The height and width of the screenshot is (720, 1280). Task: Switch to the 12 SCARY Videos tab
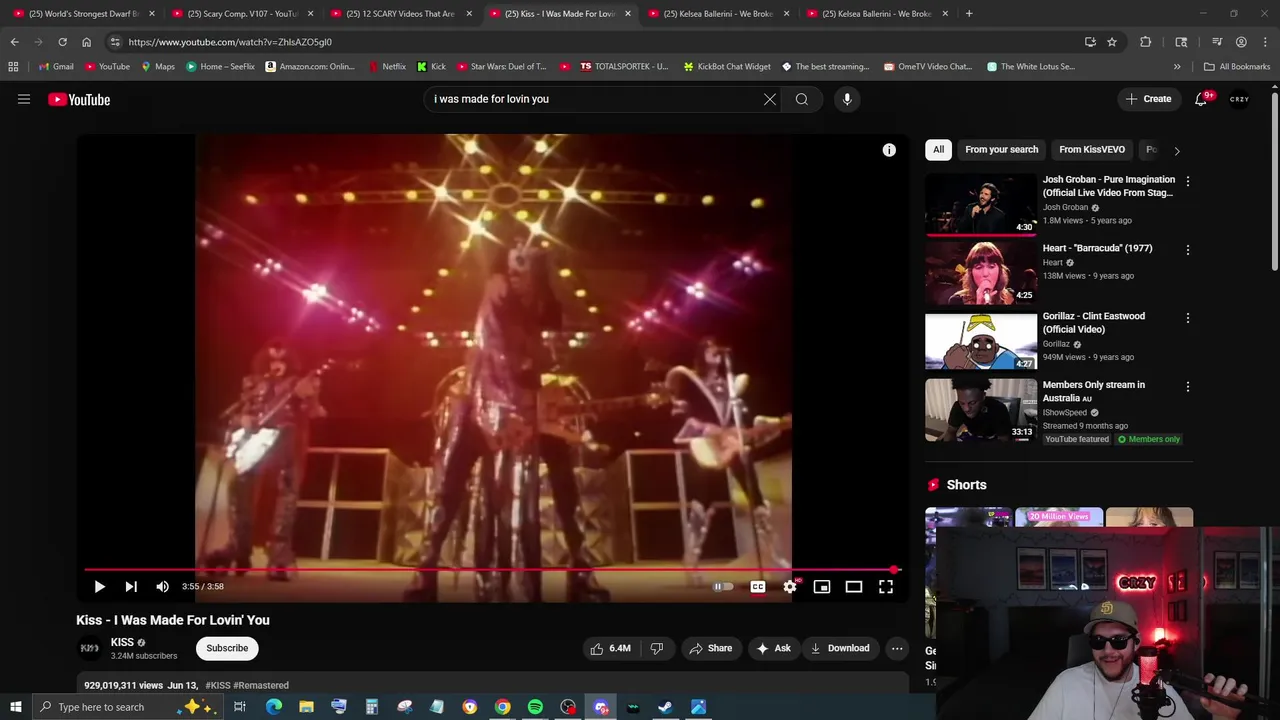pyautogui.click(x=400, y=14)
